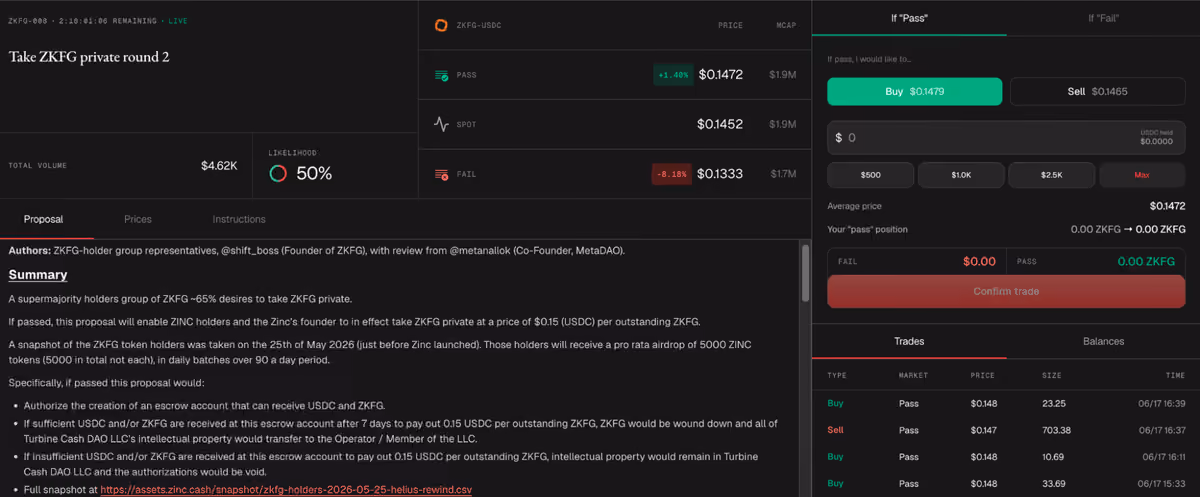This screenshot has height=497, width=1200.
Task: Select the Balances tab
Action: [x=1103, y=341]
